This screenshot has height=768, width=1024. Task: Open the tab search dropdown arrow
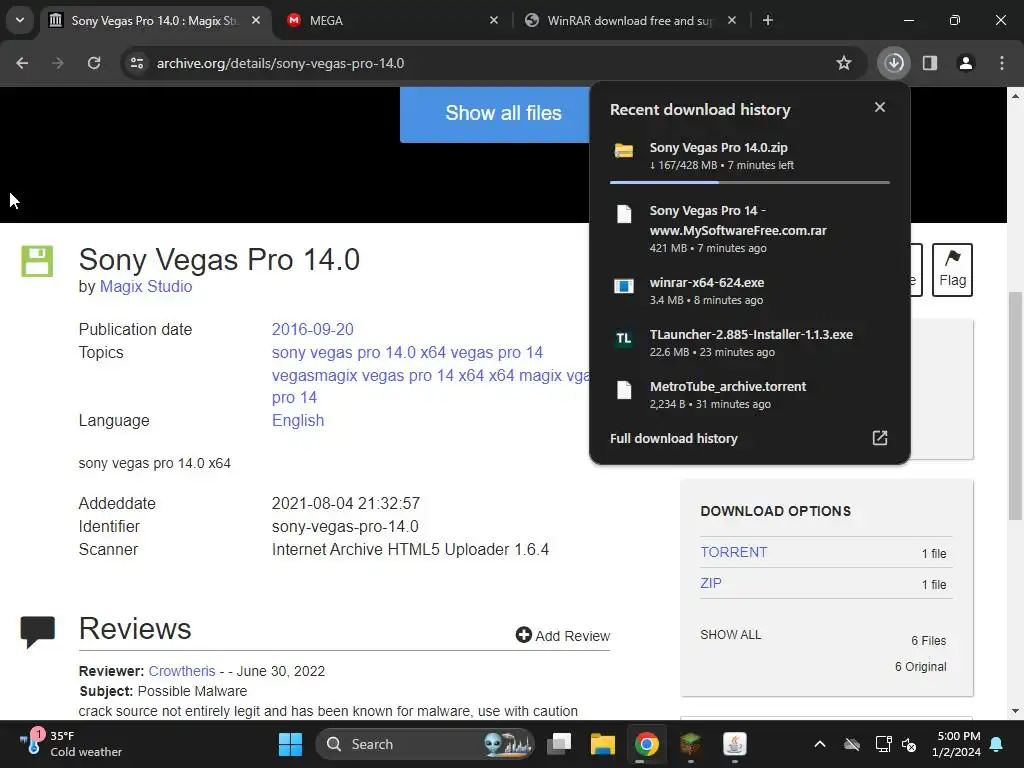(20, 20)
